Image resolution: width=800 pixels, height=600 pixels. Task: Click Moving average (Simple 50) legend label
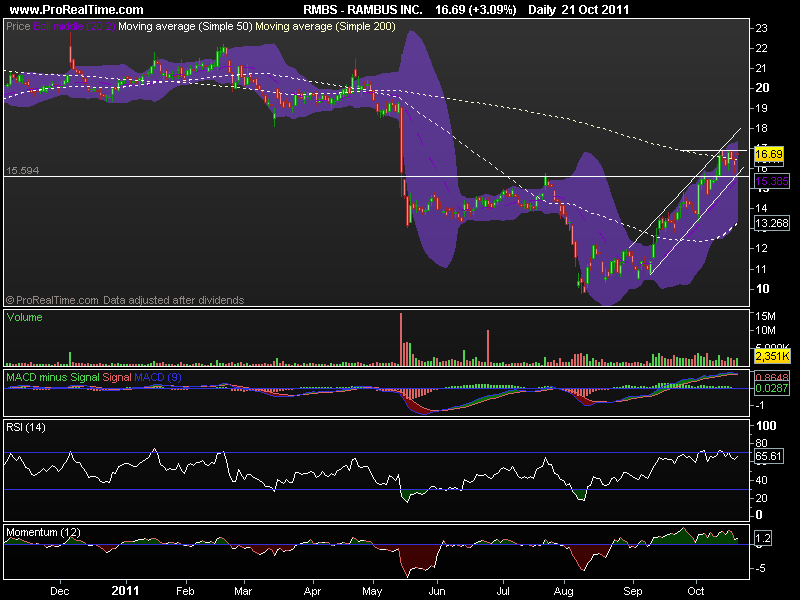185,26
